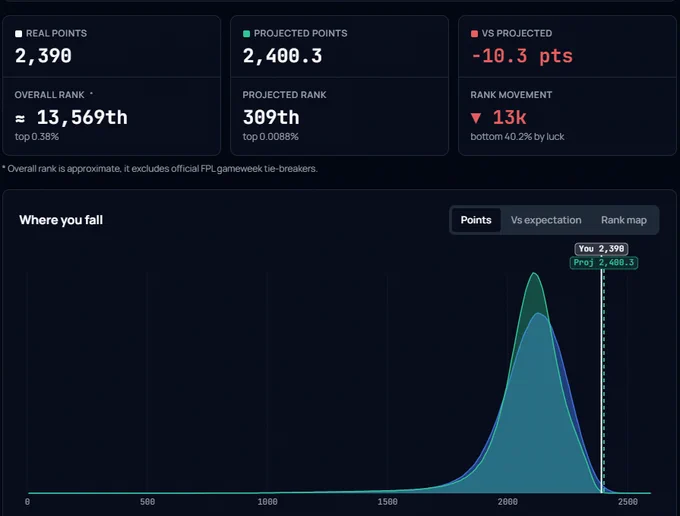The width and height of the screenshot is (680, 516).
Task: Click the 'top 0.38%' text
Action: tap(37, 137)
